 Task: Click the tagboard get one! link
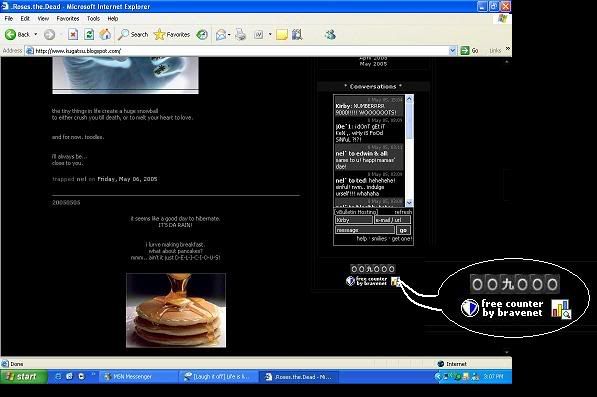pyautogui.click(x=401, y=239)
